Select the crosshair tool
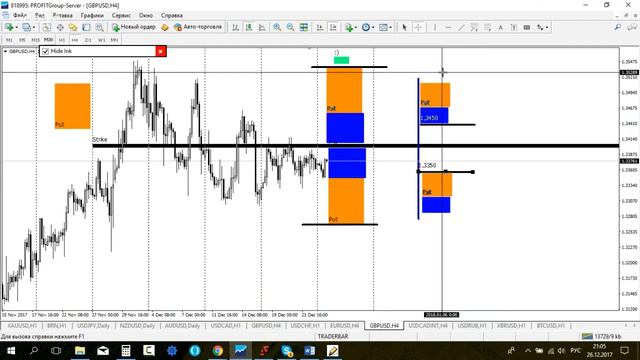The image size is (640, 360). point(418,27)
